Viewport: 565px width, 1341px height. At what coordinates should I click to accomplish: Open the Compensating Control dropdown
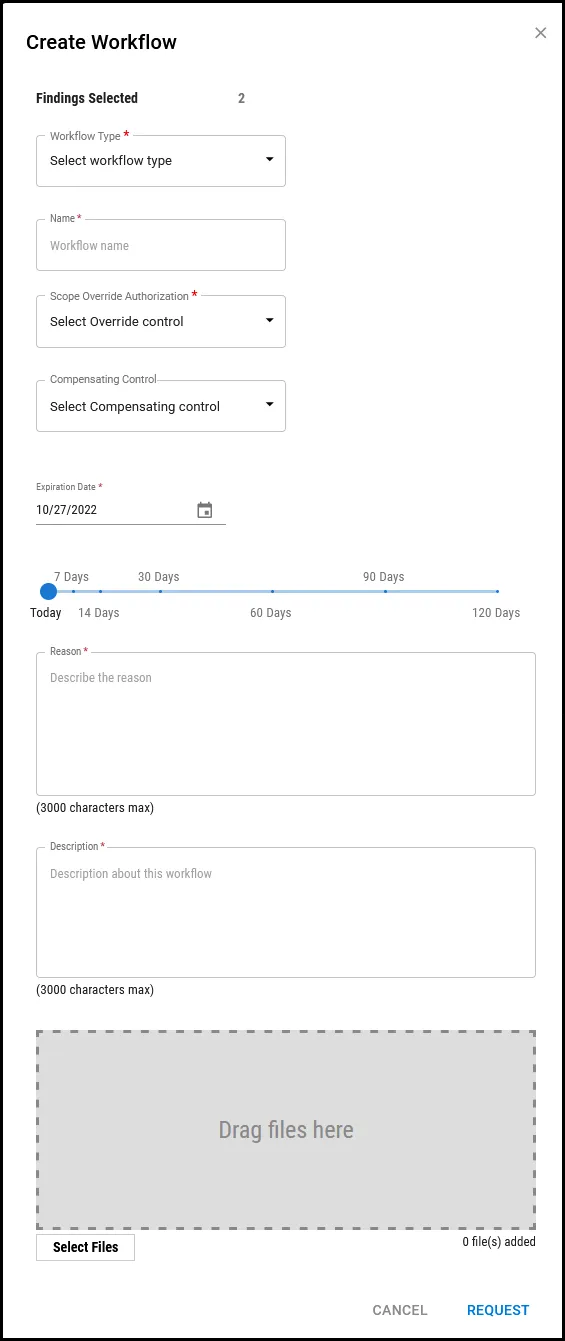click(161, 407)
